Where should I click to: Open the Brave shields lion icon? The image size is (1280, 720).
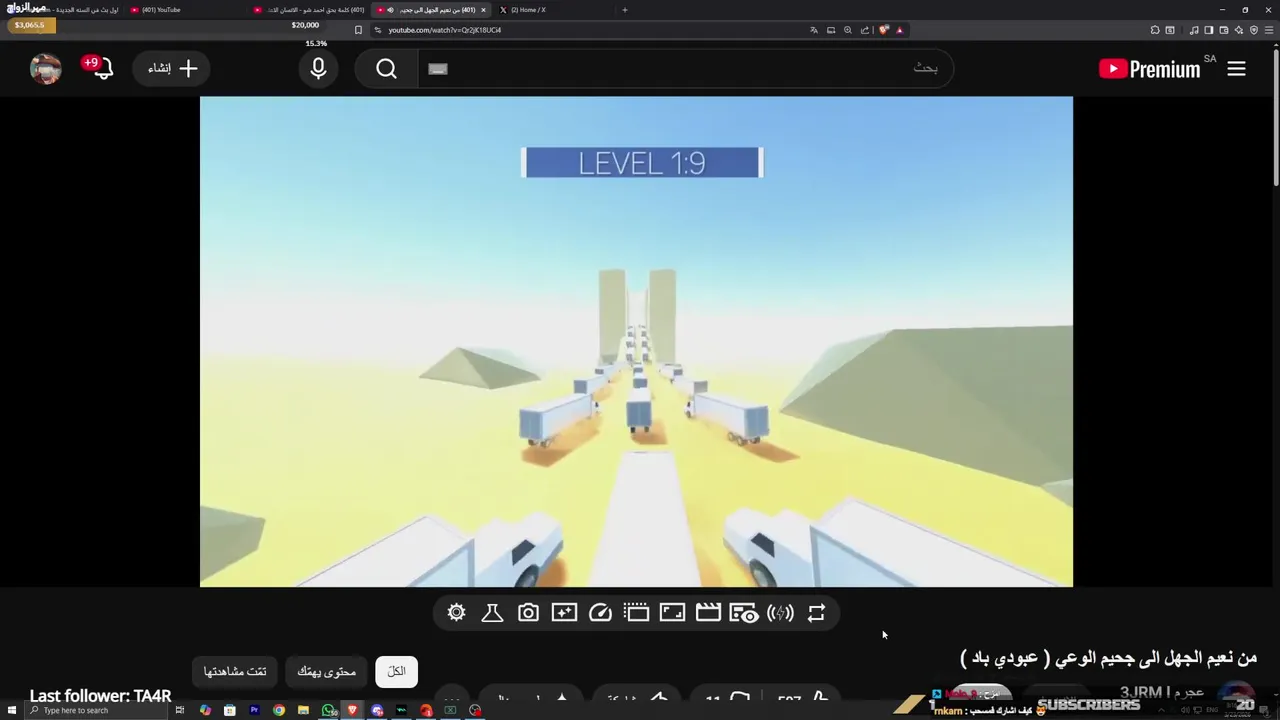click(x=884, y=30)
